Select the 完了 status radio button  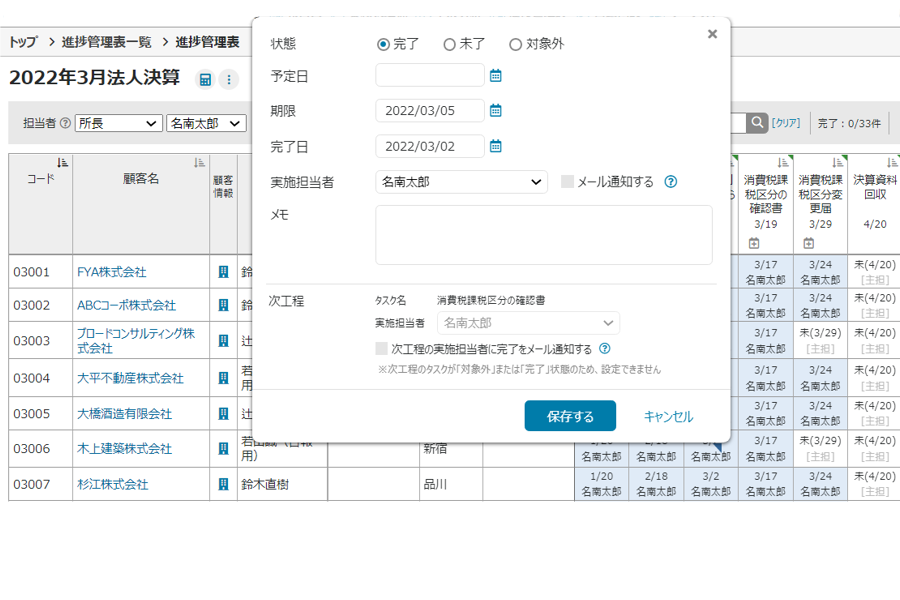(x=383, y=44)
